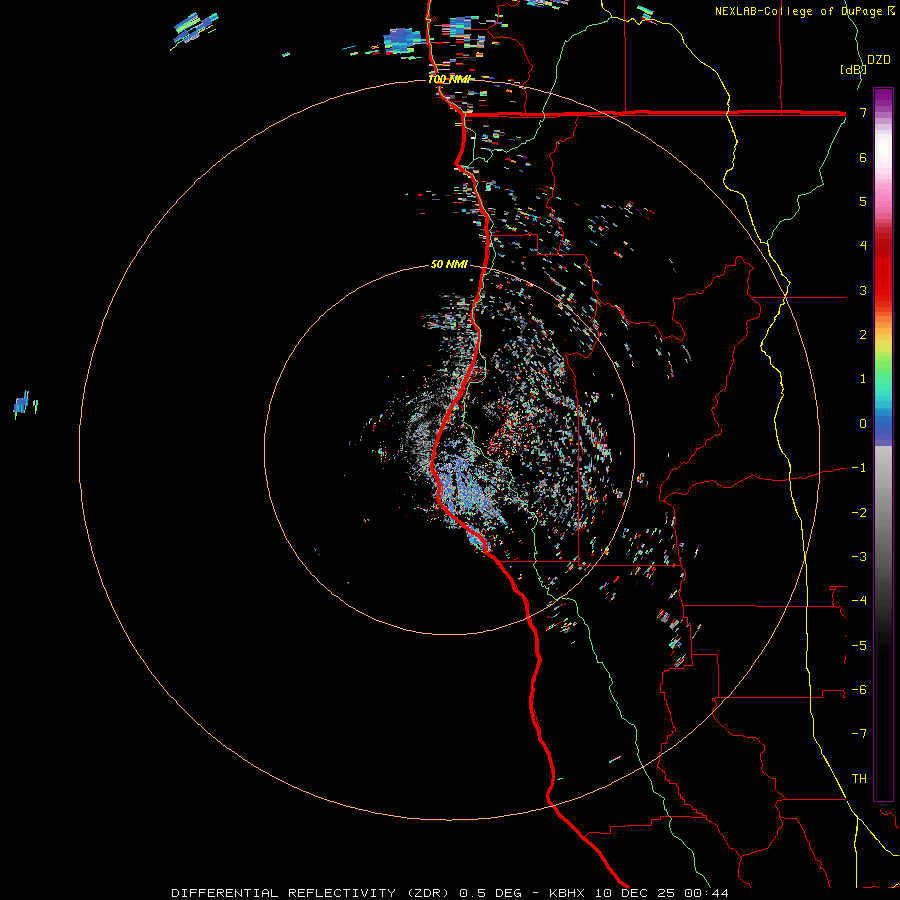Click the -2 tick label on the color scale
The height and width of the screenshot is (900, 900).
click(x=859, y=513)
